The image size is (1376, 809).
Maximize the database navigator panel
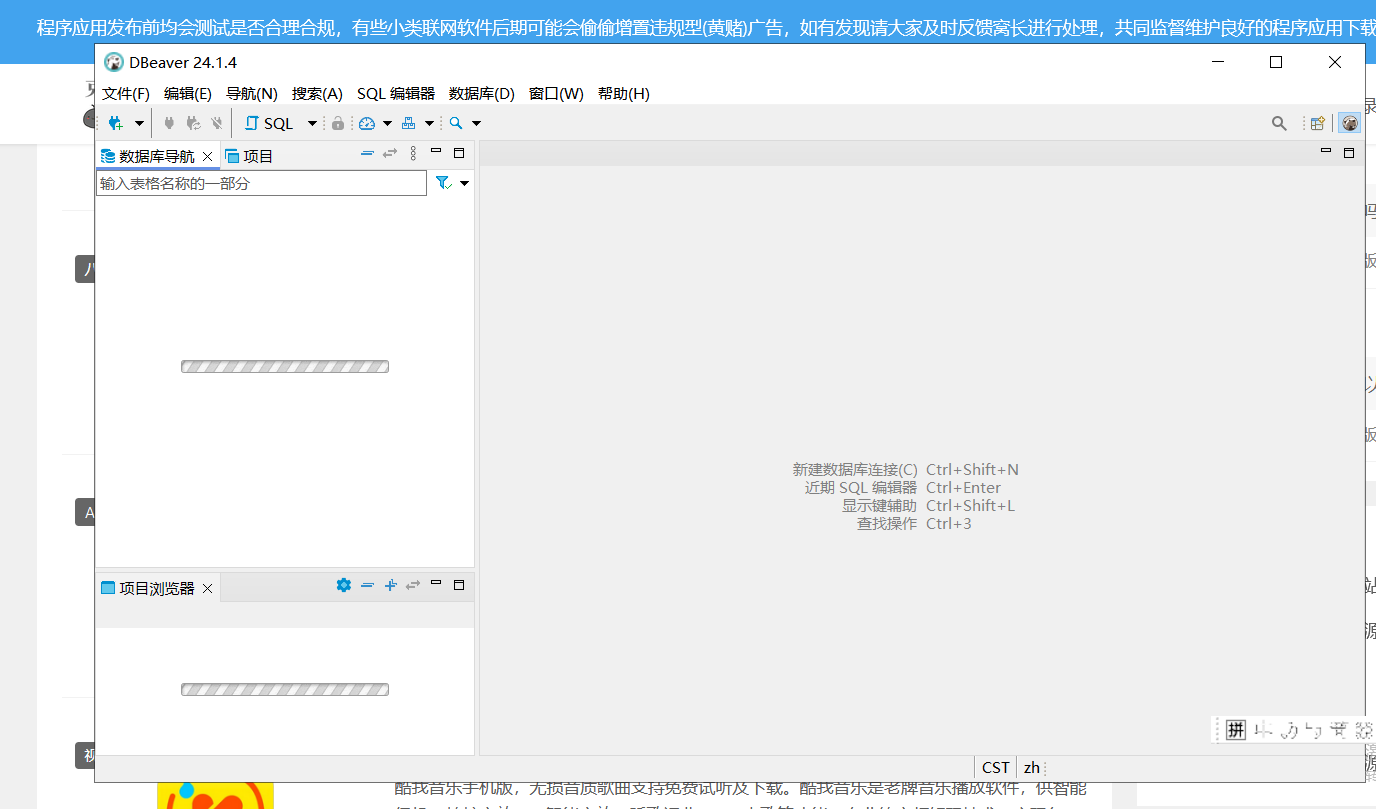459,153
